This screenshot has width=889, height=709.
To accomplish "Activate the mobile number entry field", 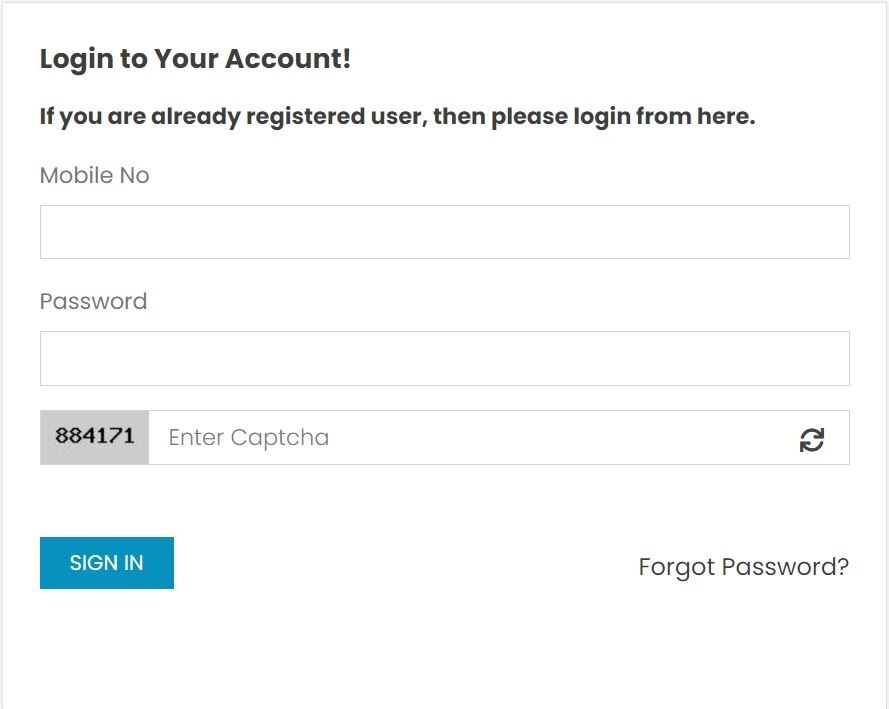I will coord(444,232).
